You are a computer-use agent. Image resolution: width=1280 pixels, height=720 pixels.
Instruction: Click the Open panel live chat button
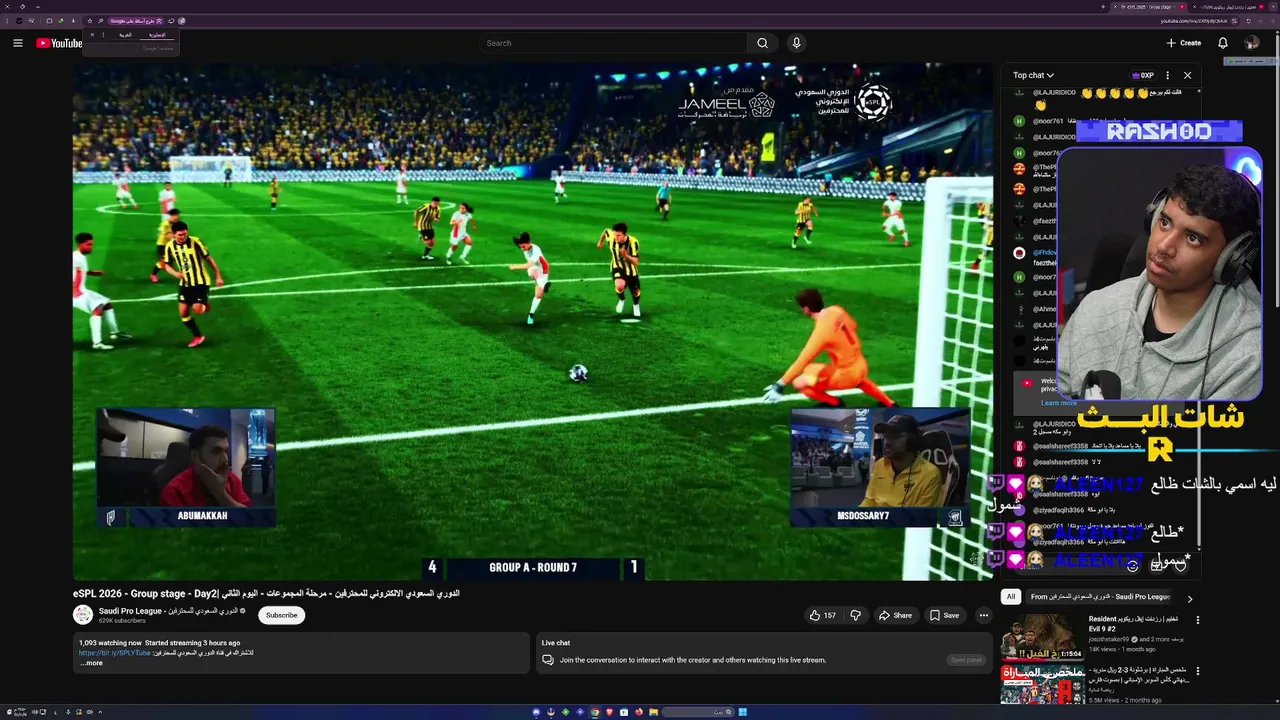tap(966, 660)
